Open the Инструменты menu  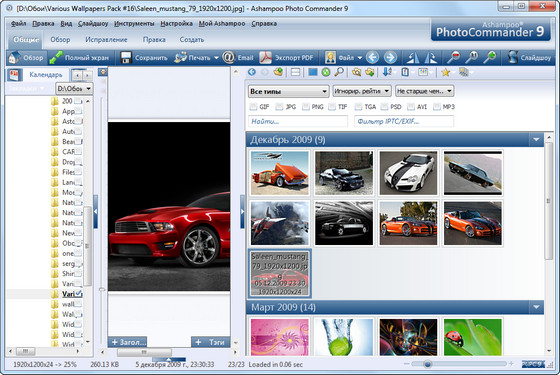(x=134, y=24)
